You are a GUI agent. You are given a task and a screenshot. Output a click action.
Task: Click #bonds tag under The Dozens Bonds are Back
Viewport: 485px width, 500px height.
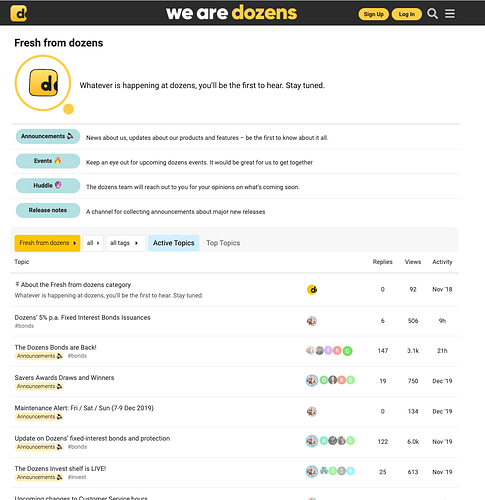pos(77,356)
